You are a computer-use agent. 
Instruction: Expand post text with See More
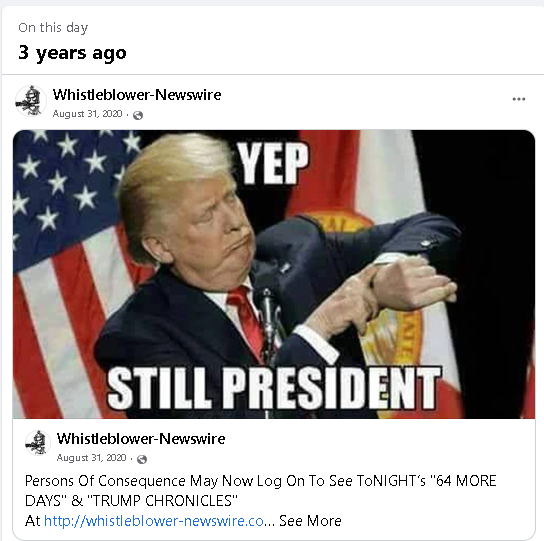[310, 521]
